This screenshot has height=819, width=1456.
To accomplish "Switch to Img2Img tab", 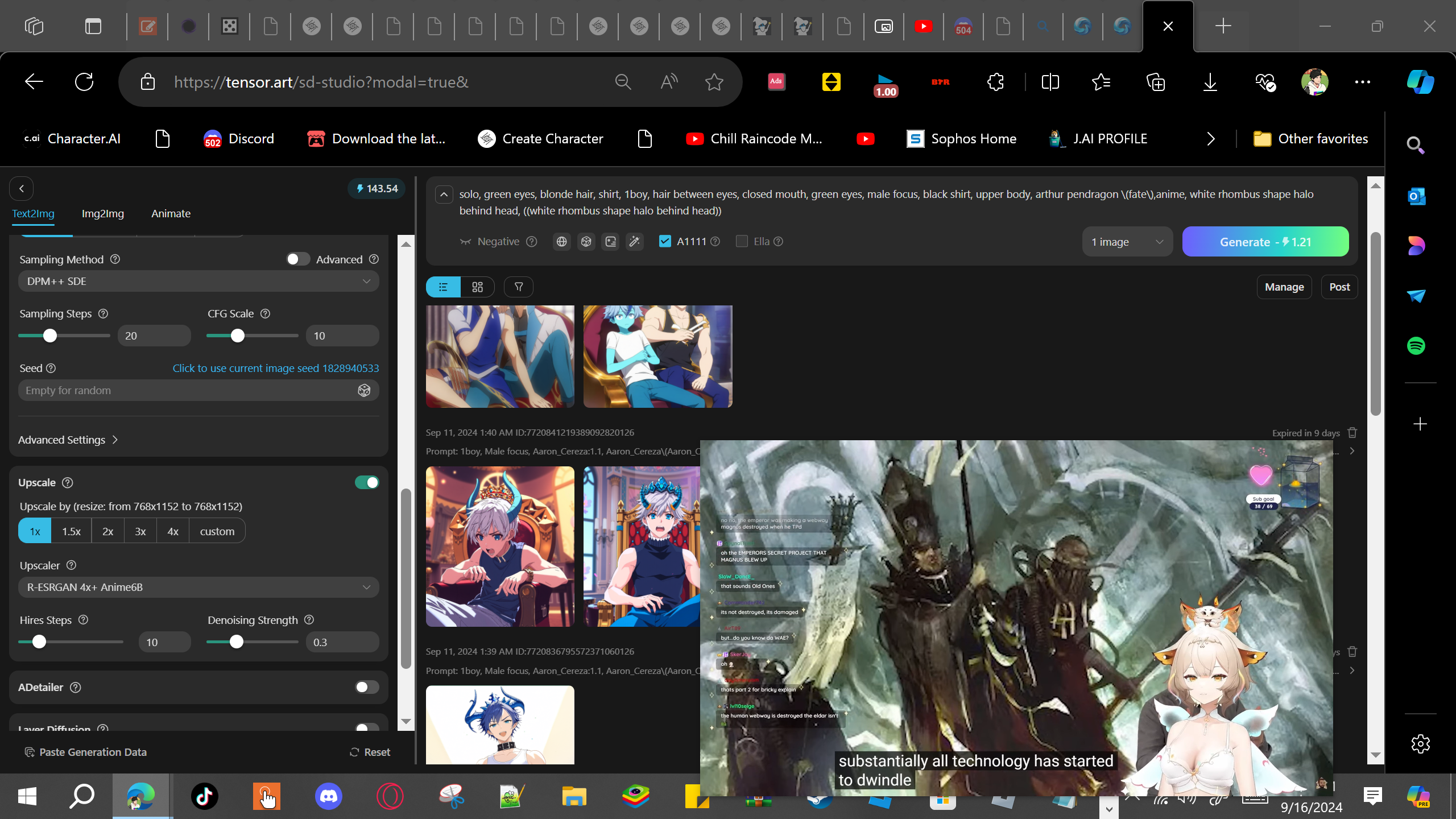I will 103,214.
